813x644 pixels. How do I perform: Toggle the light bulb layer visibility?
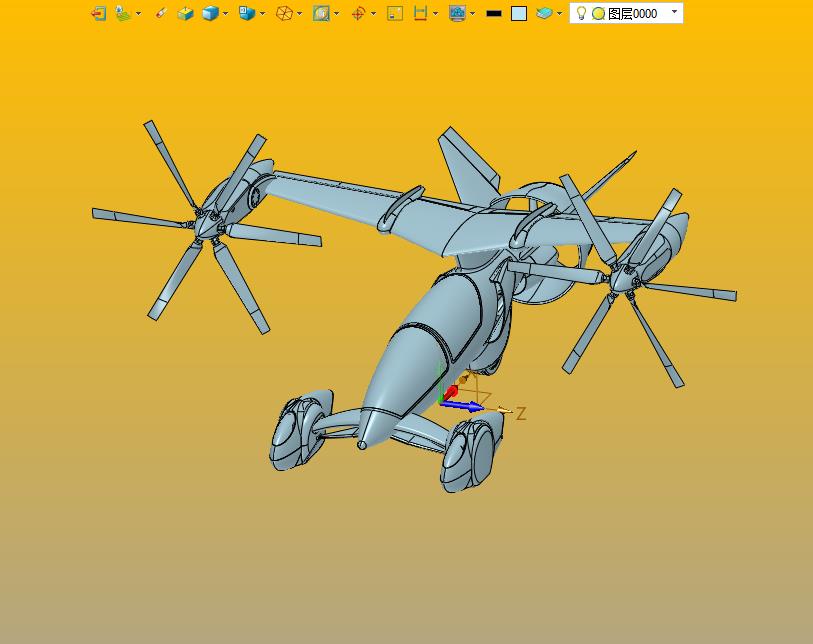581,13
